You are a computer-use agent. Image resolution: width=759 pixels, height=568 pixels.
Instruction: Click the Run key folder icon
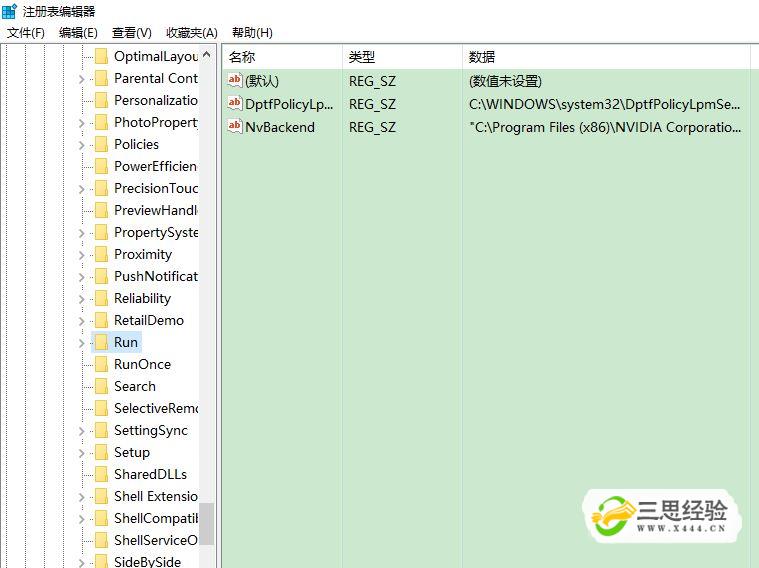coord(100,342)
